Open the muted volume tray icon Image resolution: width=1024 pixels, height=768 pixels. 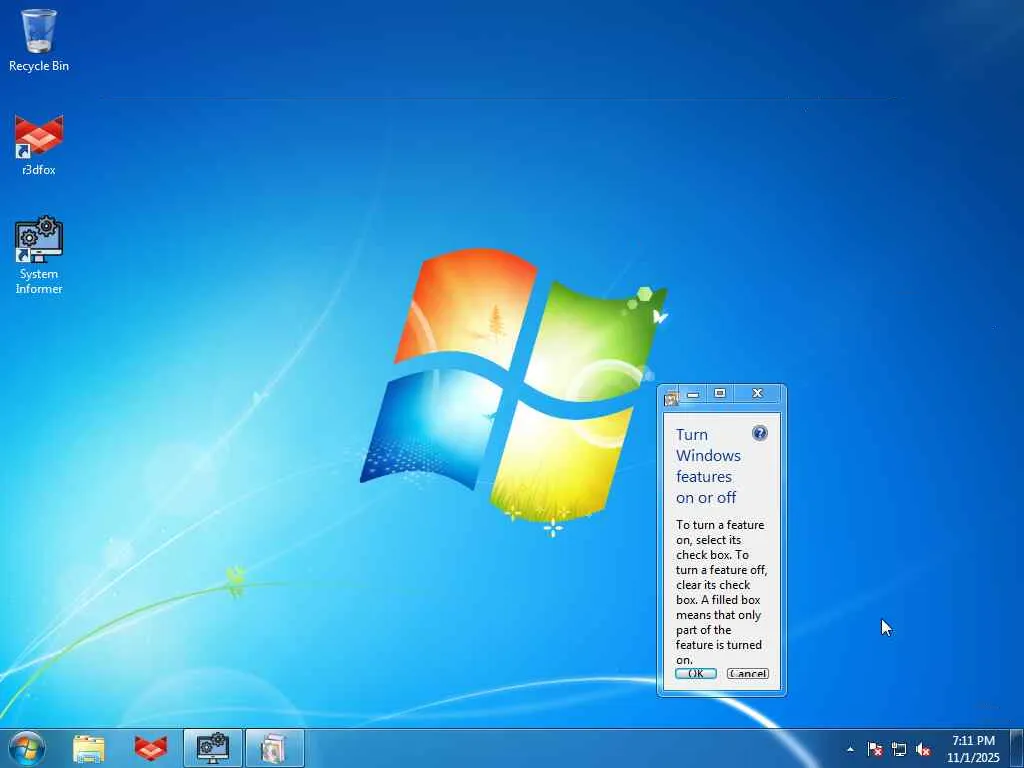pyautogui.click(x=923, y=749)
